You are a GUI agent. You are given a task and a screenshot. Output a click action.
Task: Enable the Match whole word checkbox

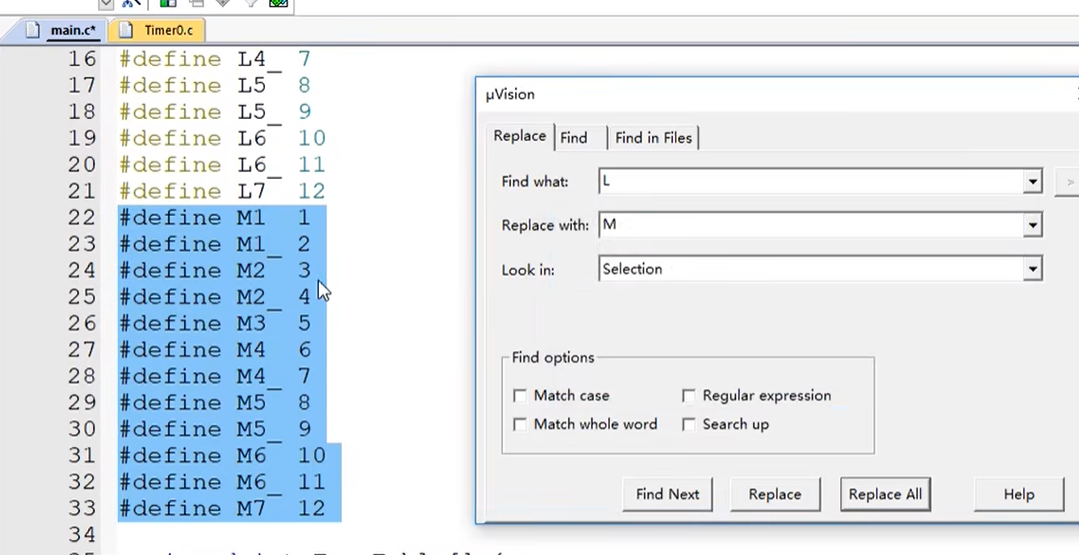pos(520,424)
